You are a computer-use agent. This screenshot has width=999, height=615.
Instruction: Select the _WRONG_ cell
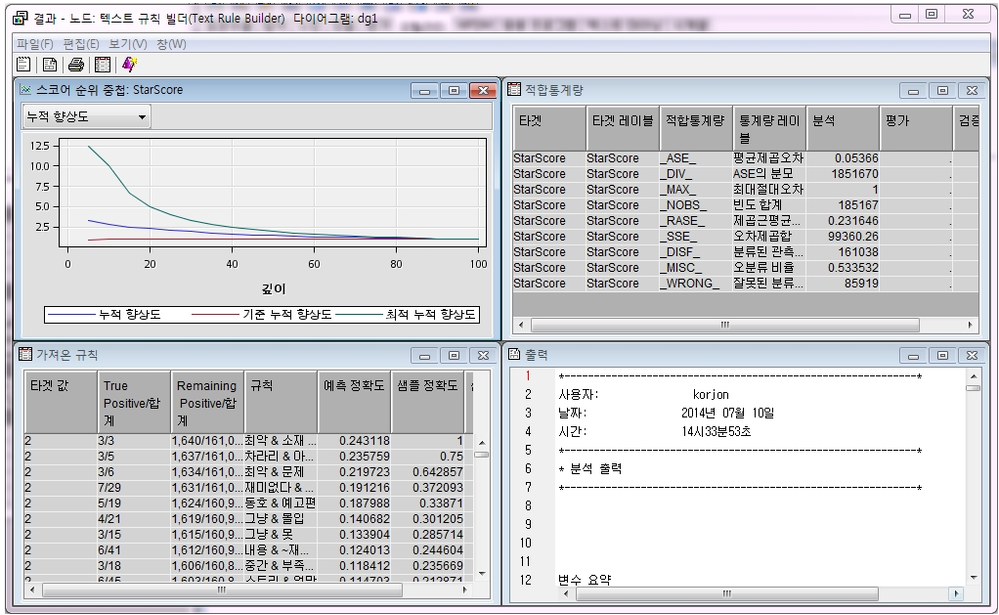click(696, 283)
